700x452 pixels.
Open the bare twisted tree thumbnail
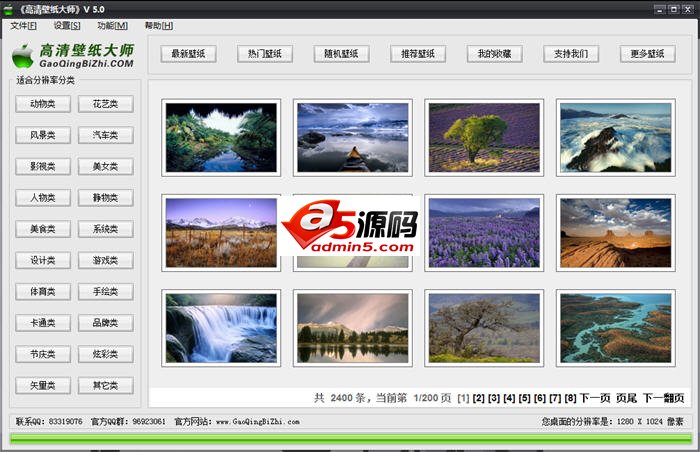(484, 328)
